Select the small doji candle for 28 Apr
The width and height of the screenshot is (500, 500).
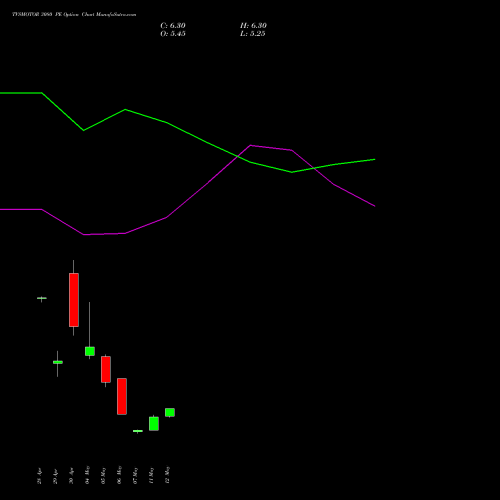tap(42, 298)
